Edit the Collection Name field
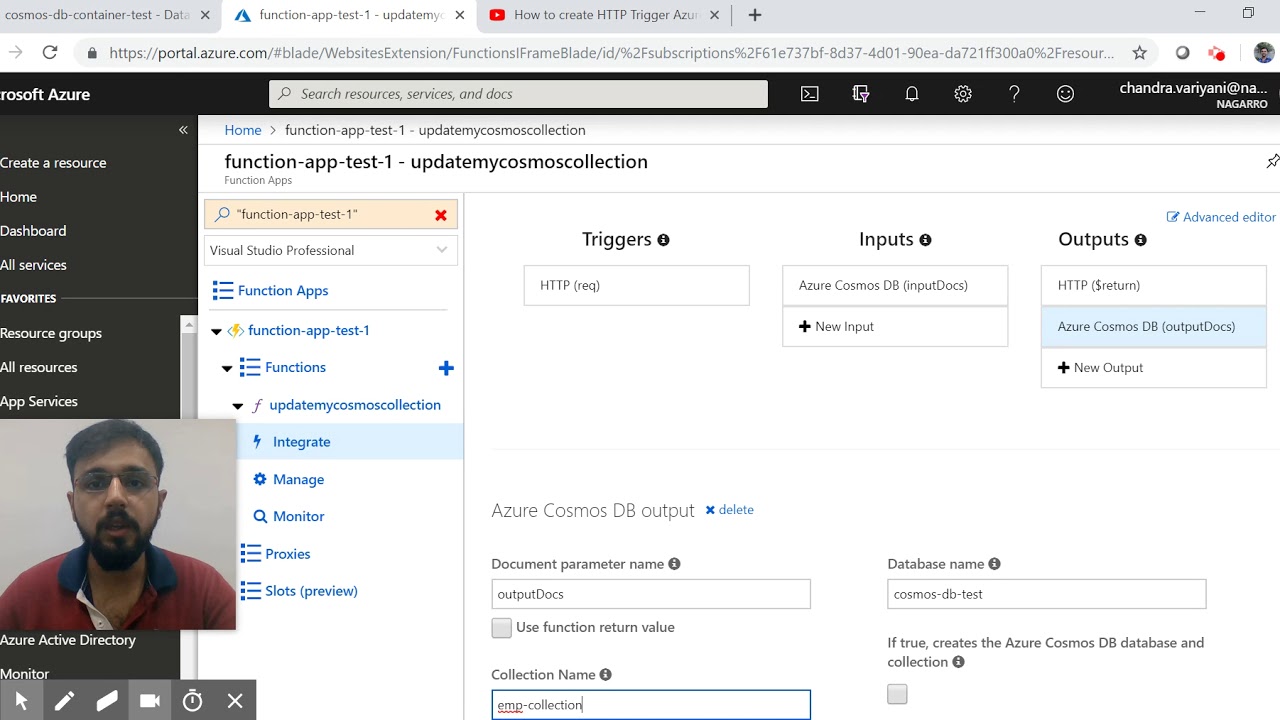Image resolution: width=1280 pixels, height=720 pixels. [651, 705]
